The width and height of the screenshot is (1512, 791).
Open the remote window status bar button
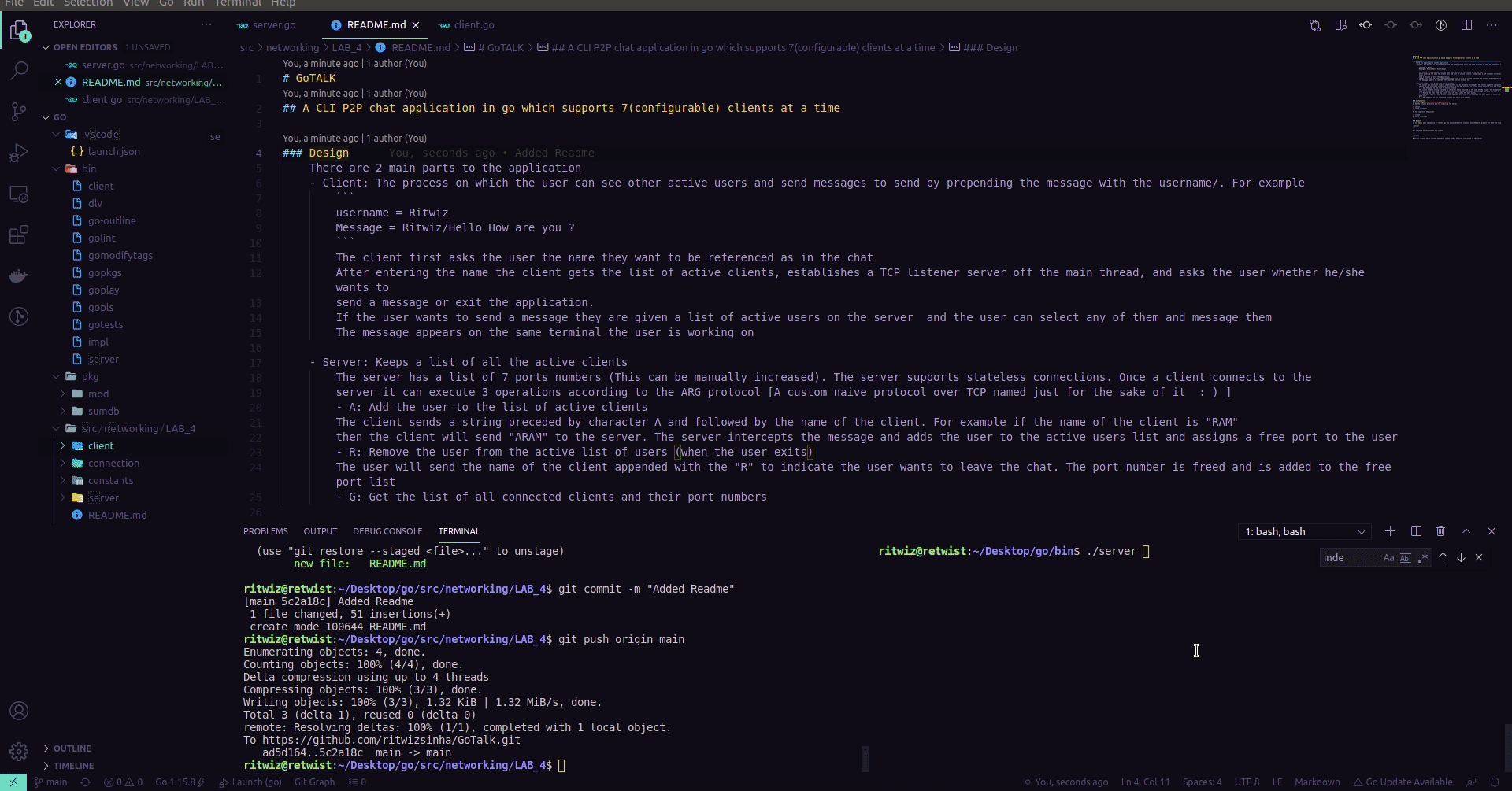13,782
